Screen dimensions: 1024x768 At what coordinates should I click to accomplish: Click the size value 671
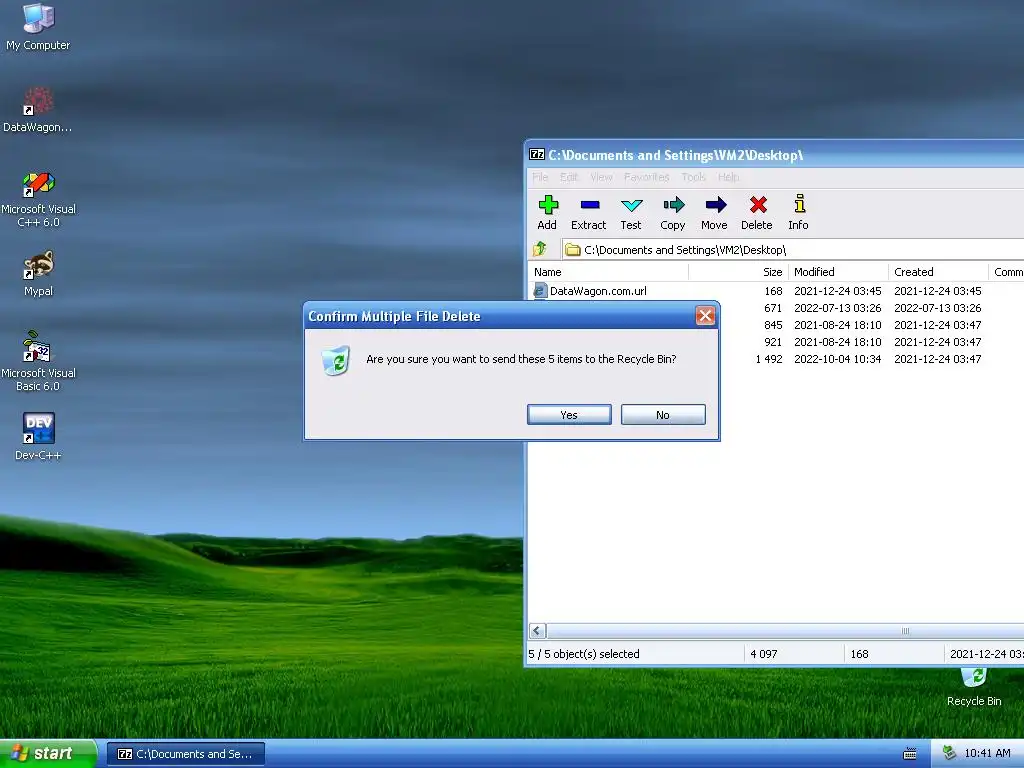coord(773,308)
